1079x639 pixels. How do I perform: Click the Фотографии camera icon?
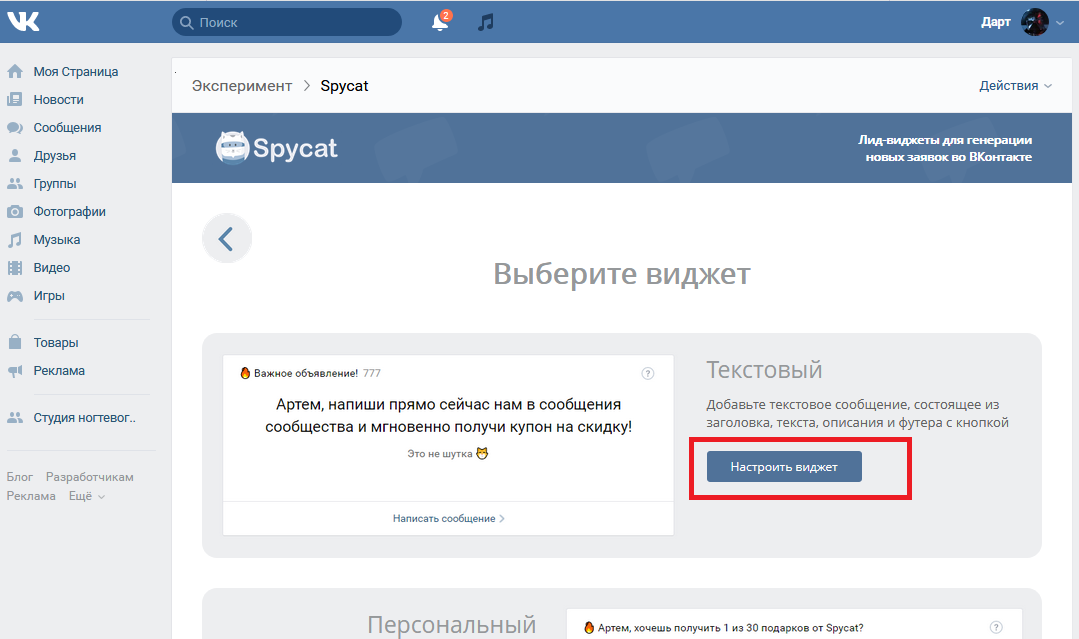[15, 212]
